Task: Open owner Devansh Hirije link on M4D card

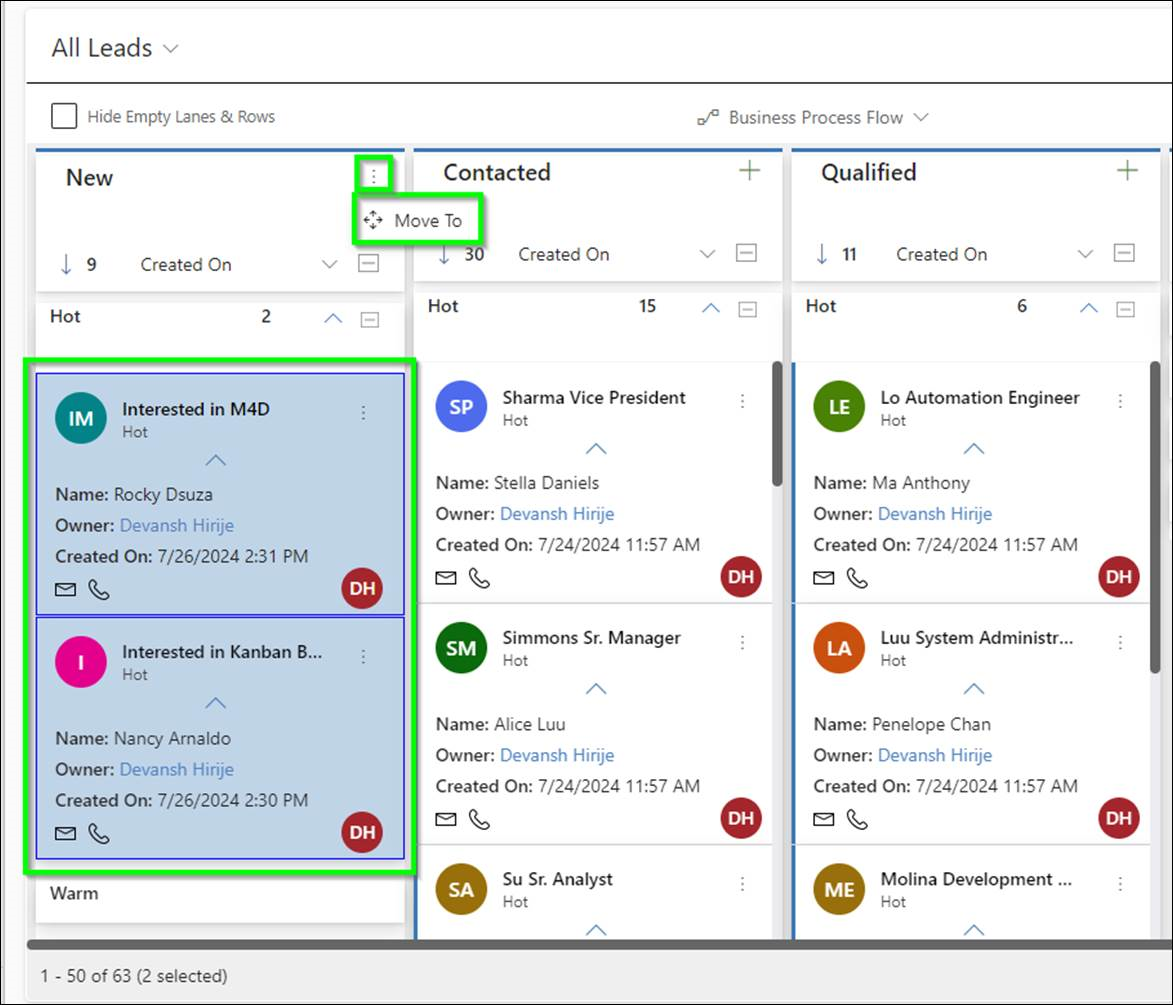Action: [x=177, y=525]
